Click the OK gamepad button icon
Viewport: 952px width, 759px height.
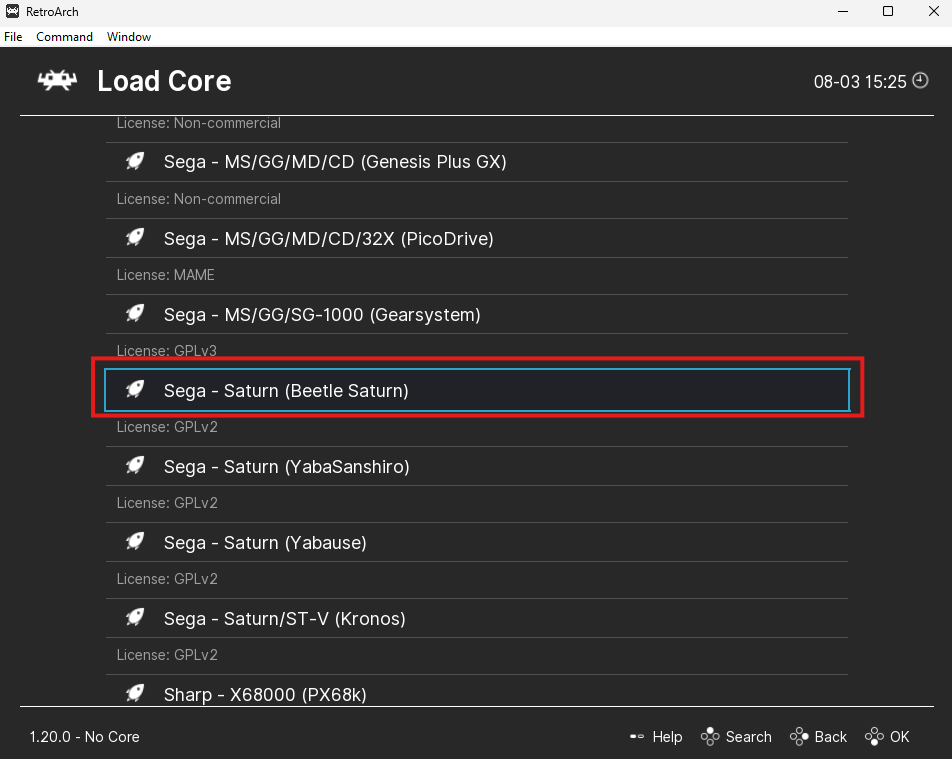tap(874, 737)
